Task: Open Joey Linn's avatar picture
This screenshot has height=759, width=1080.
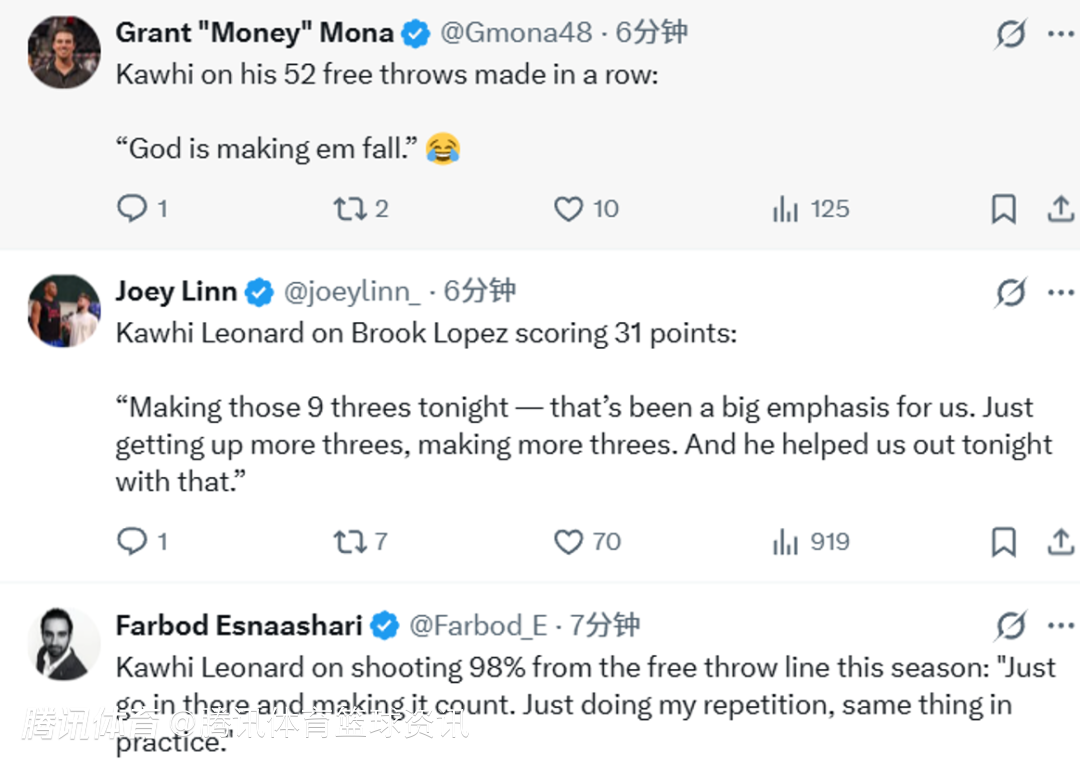Action: pos(64,311)
